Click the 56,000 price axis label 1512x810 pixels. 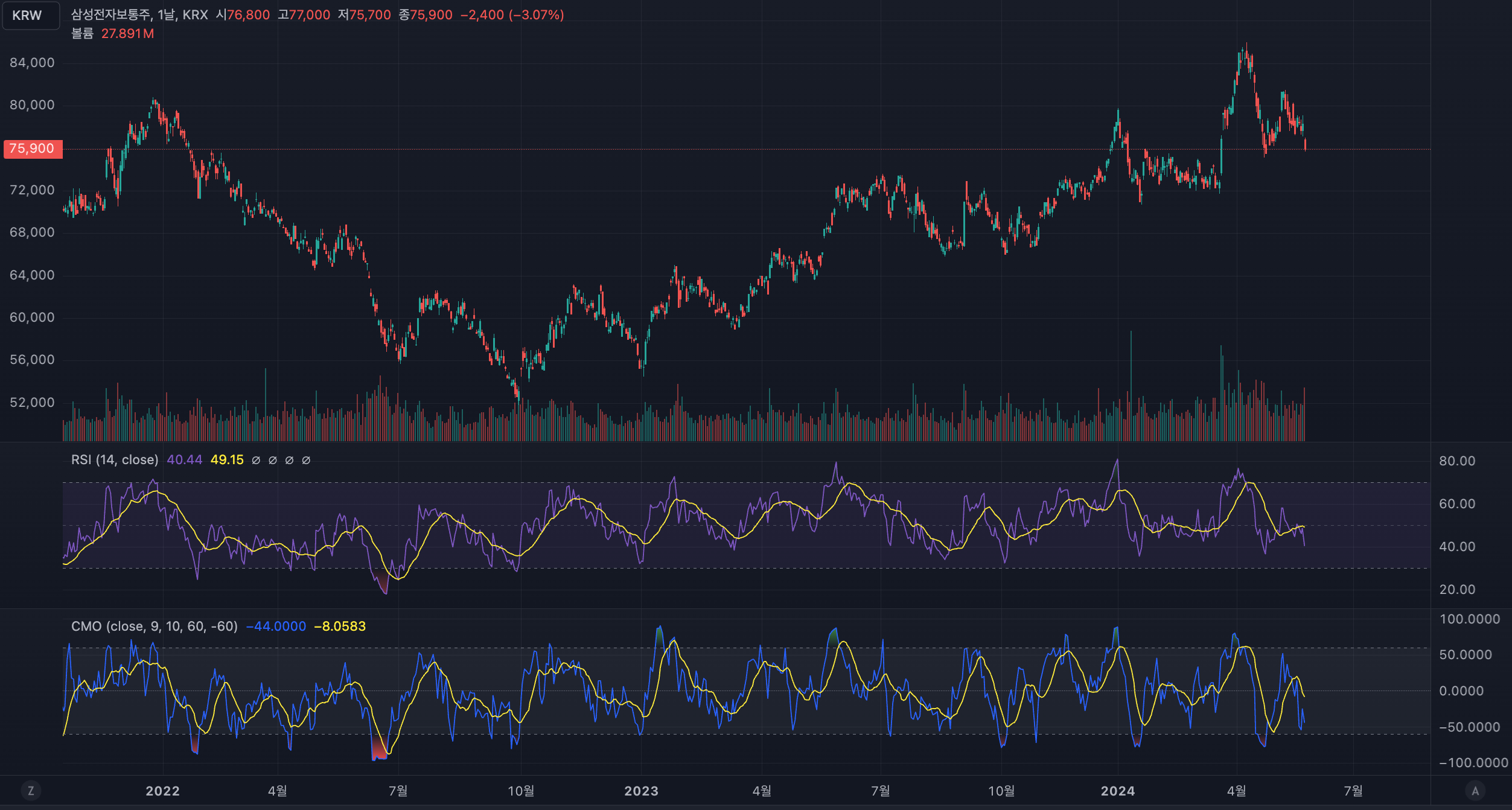click(32, 360)
